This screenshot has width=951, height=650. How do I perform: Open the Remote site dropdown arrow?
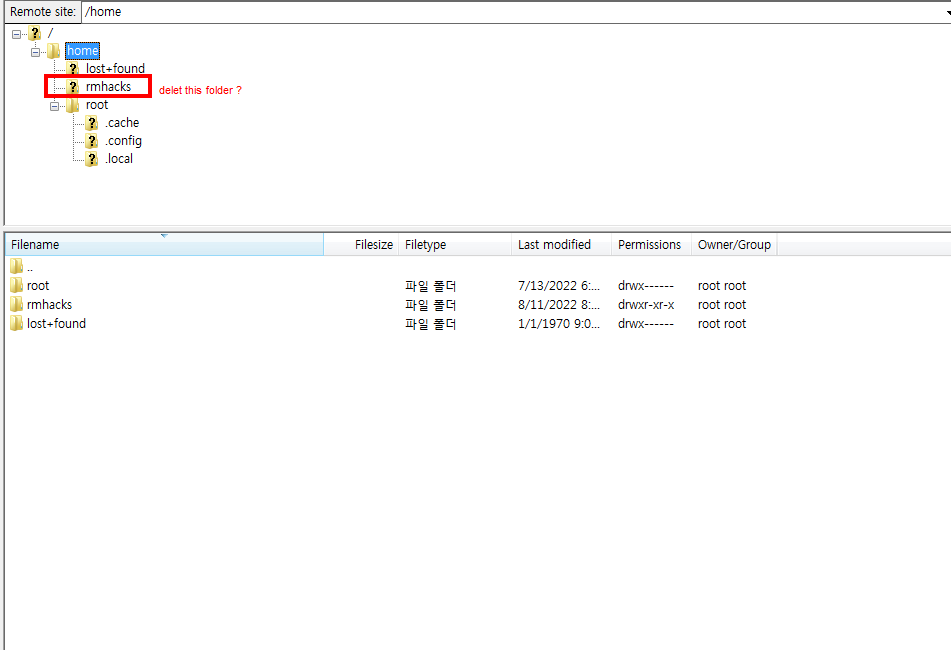[944, 11]
